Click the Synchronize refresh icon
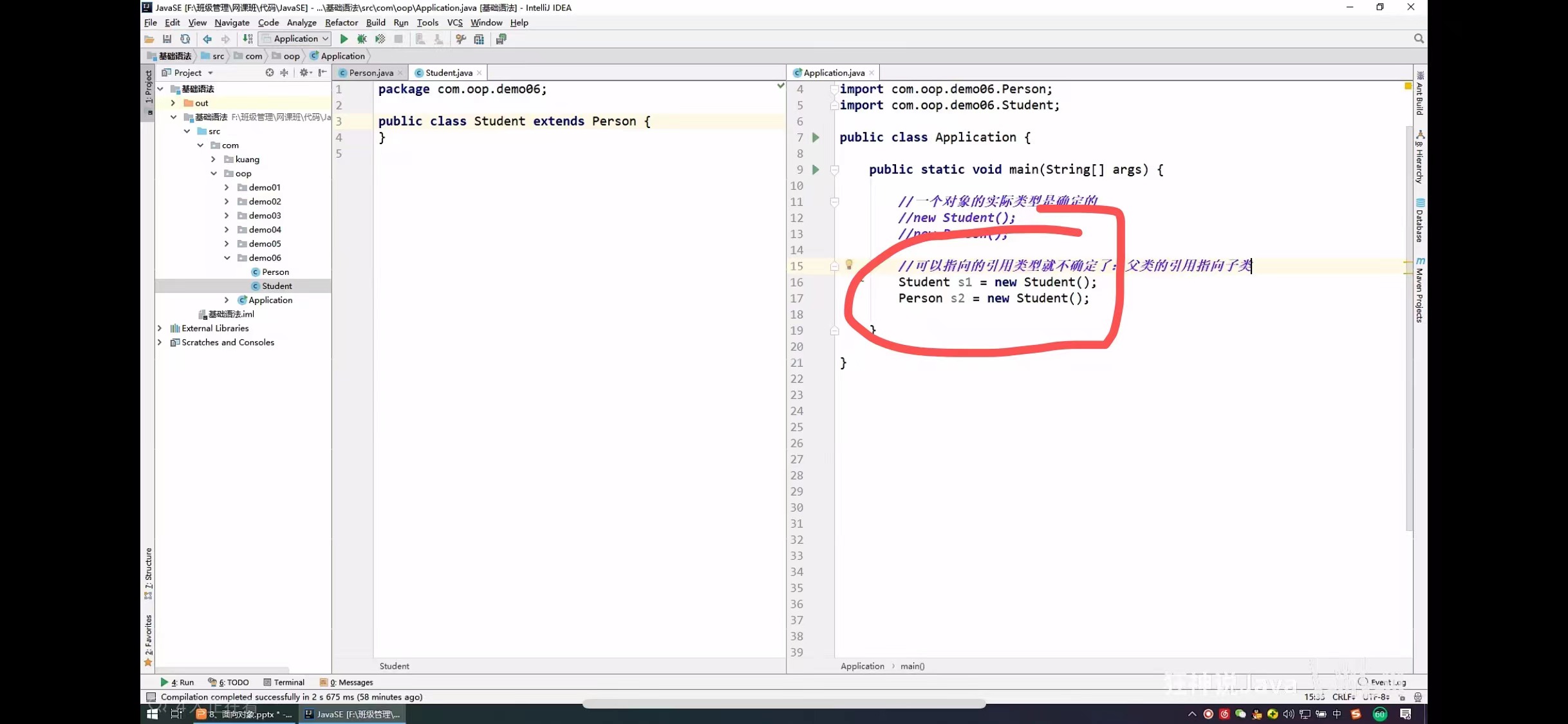The height and width of the screenshot is (724, 1568). (x=185, y=39)
